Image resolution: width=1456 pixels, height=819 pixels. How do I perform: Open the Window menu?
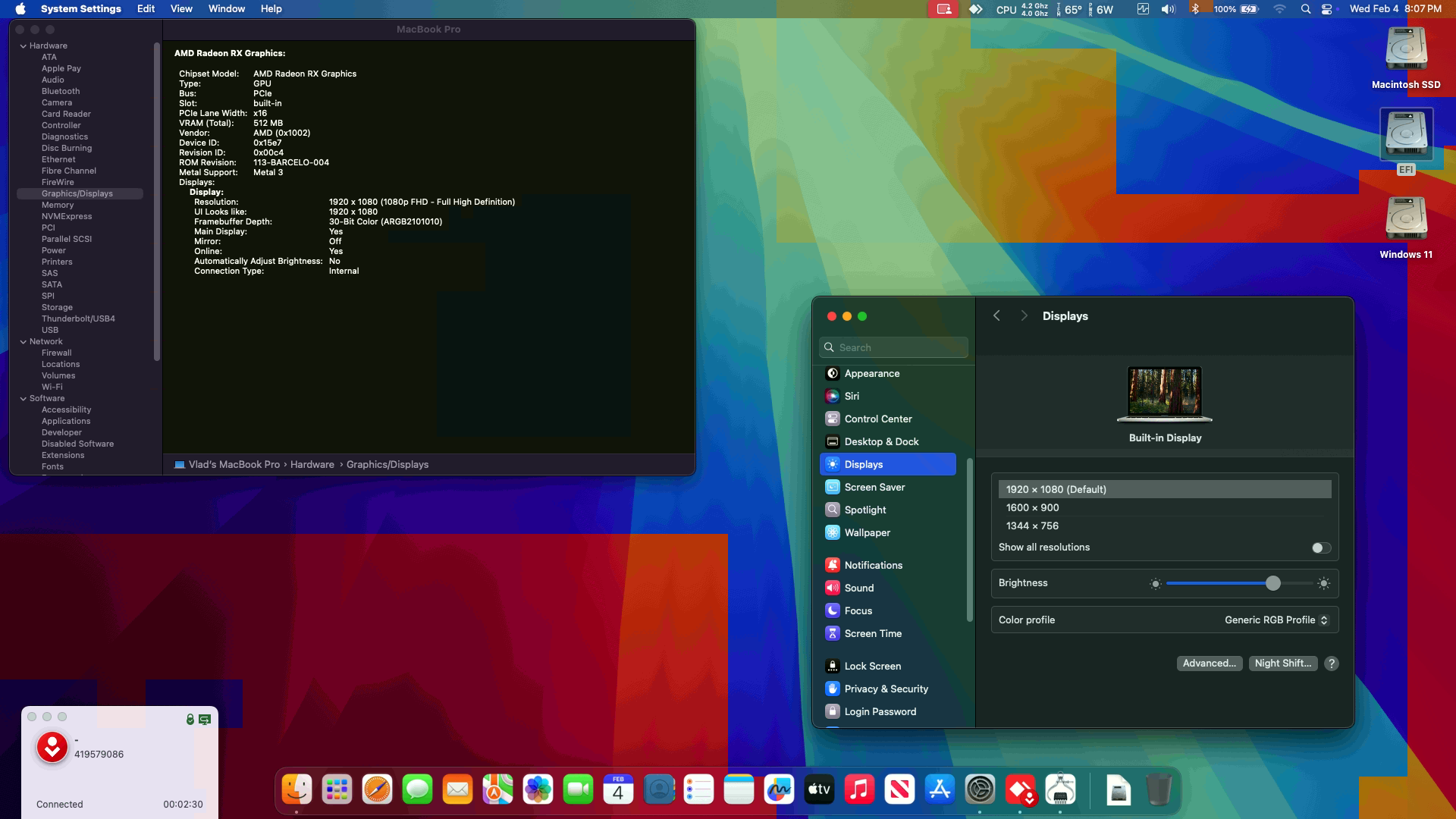click(x=227, y=9)
